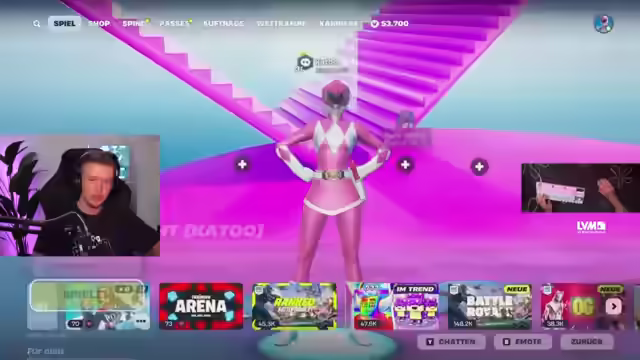Open the IM TREND game tile
The height and width of the screenshot is (360, 640).
pyautogui.click(x=416, y=306)
